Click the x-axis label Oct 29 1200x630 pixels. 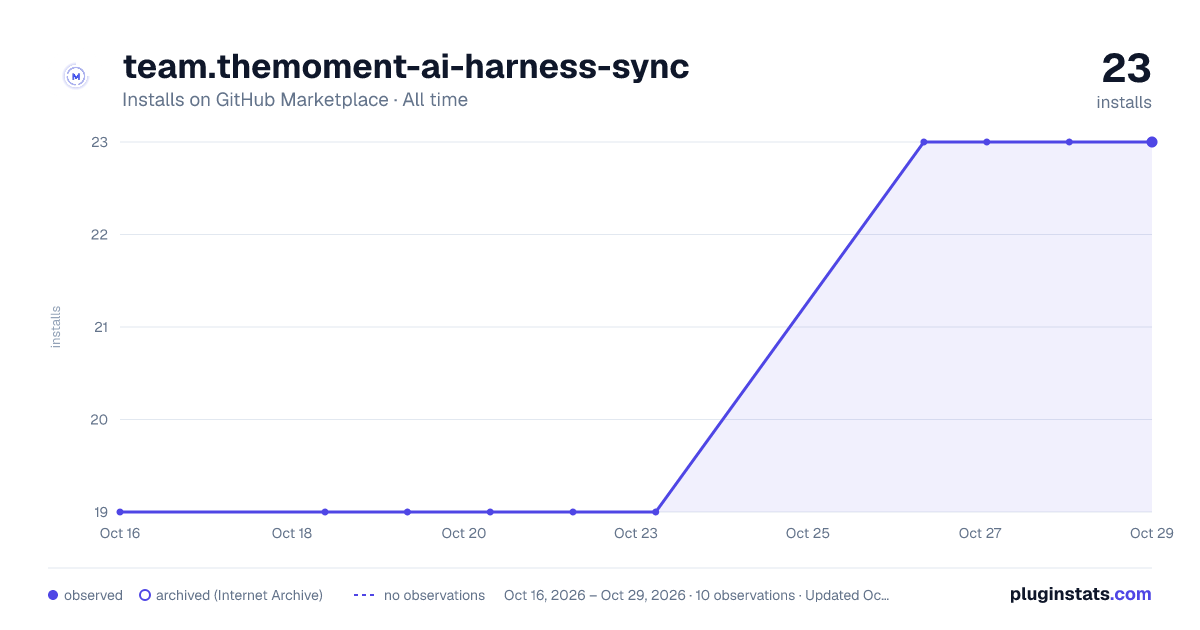pyautogui.click(x=1150, y=533)
